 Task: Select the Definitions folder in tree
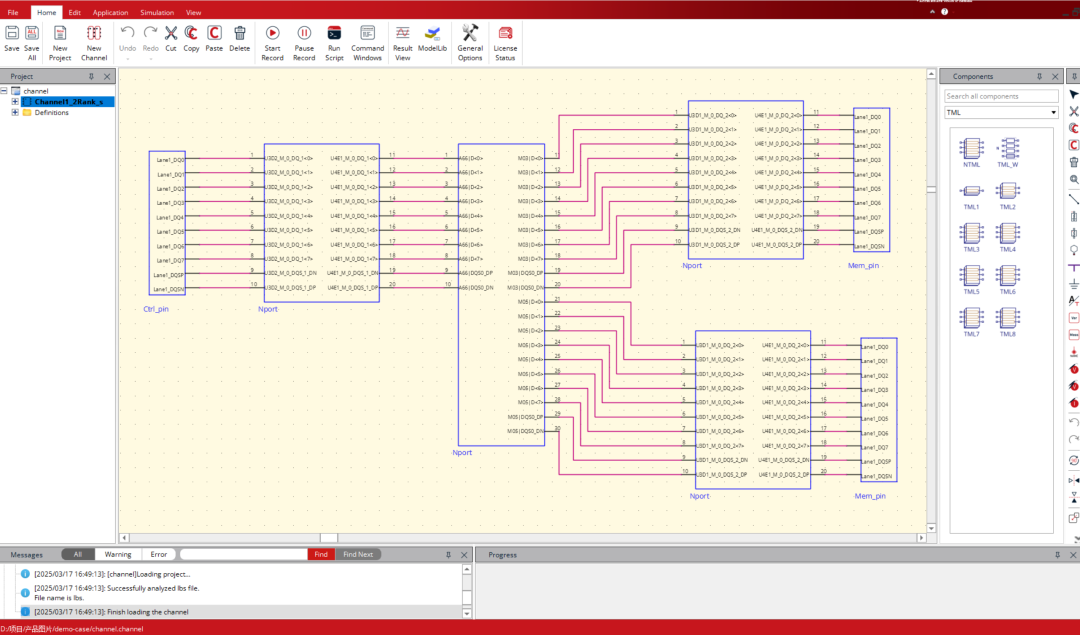click(x=52, y=112)
